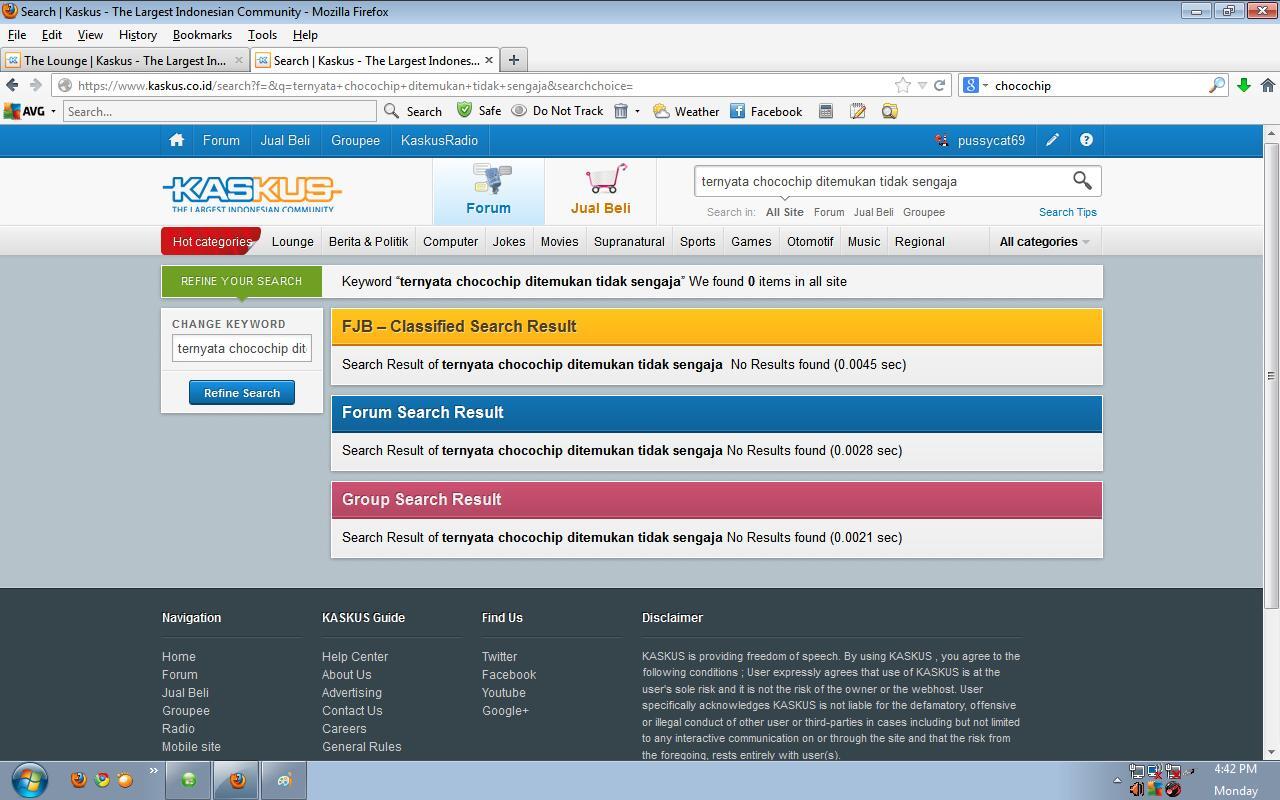Open the pussycat69 user profile menu
The width and height of the screenshot is (1280, 800).
point(980,140)
